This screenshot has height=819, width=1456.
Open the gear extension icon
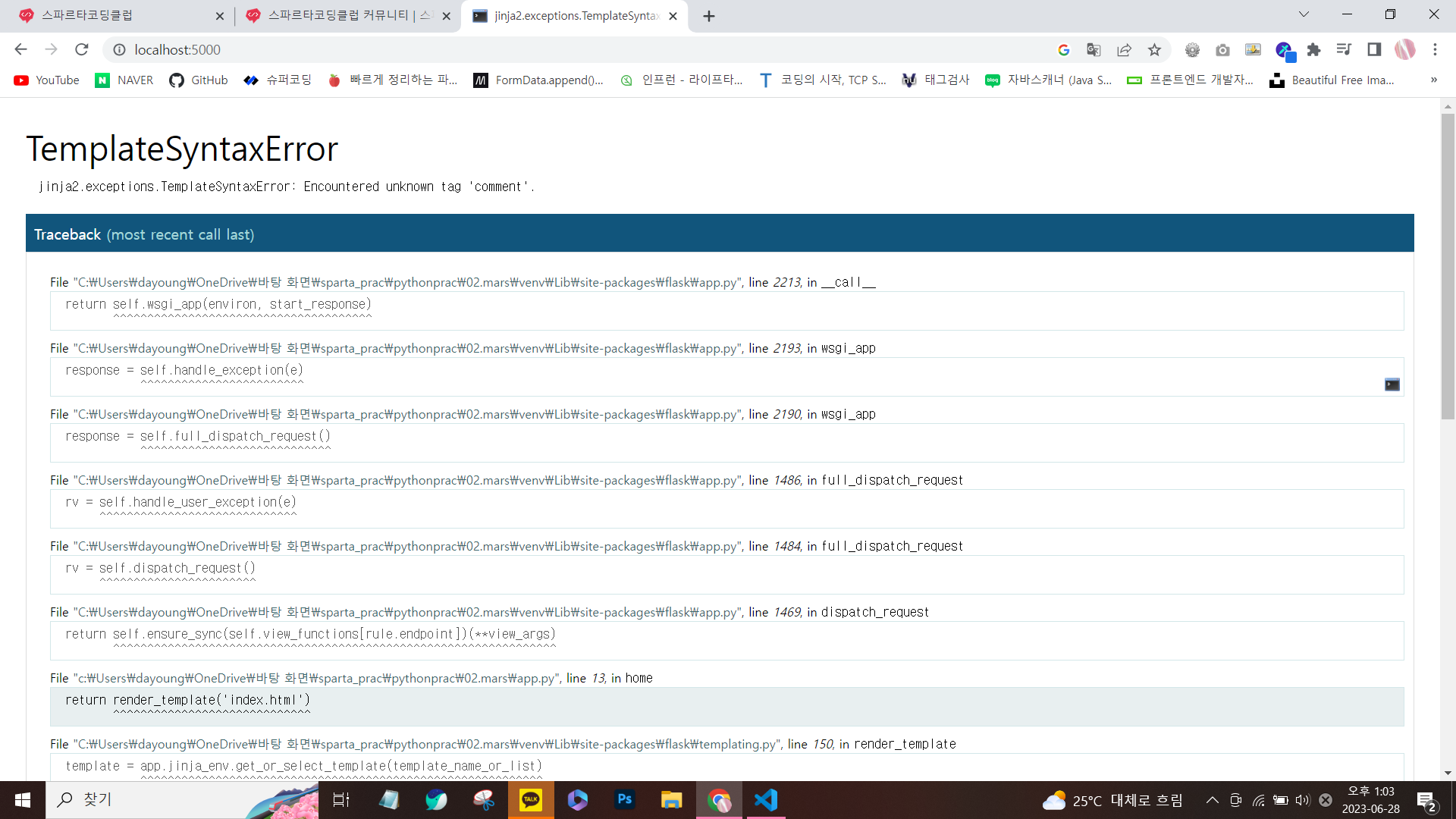(1192, 49)
